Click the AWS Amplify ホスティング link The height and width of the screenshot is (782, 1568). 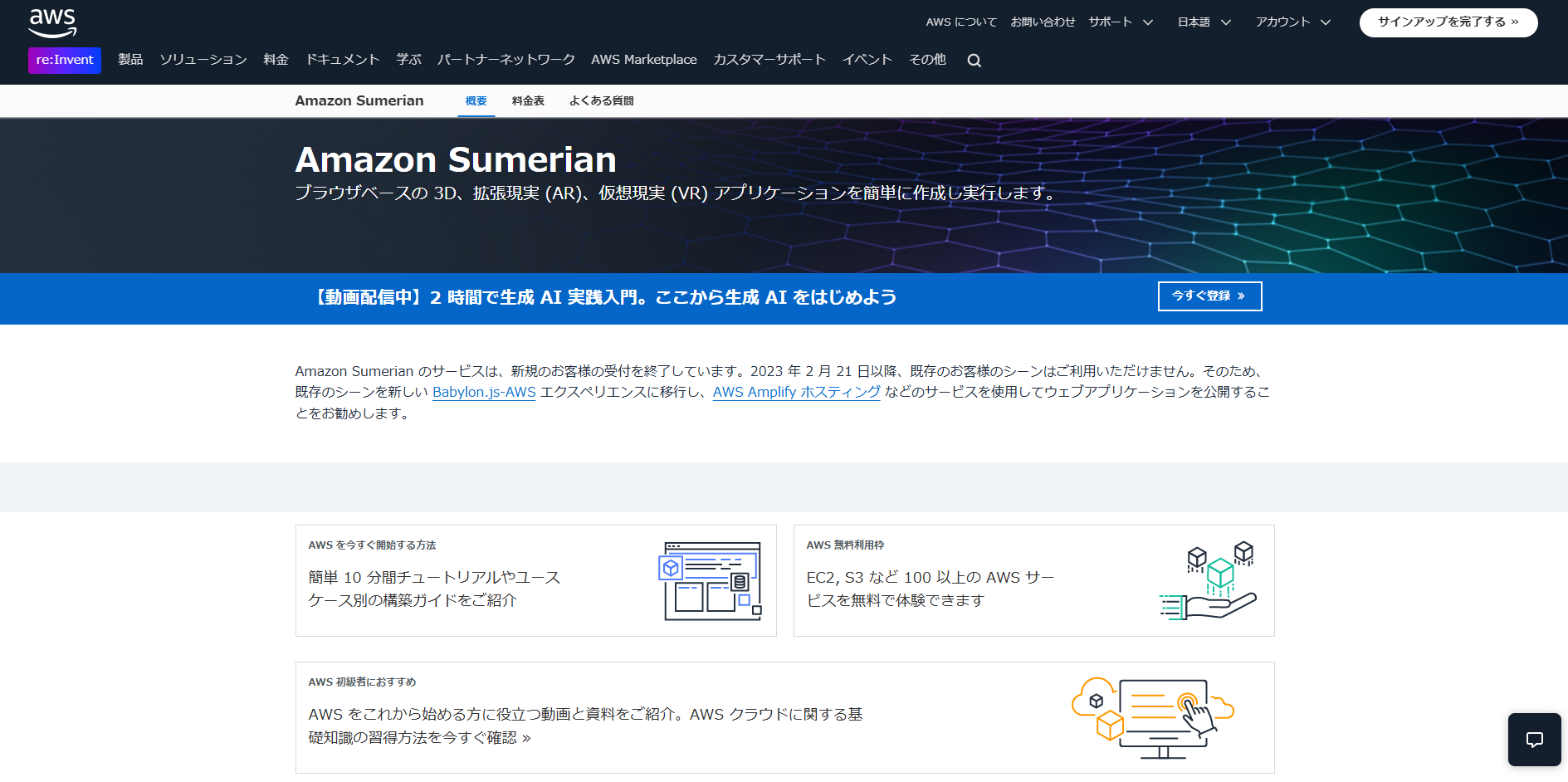(796, 393)
